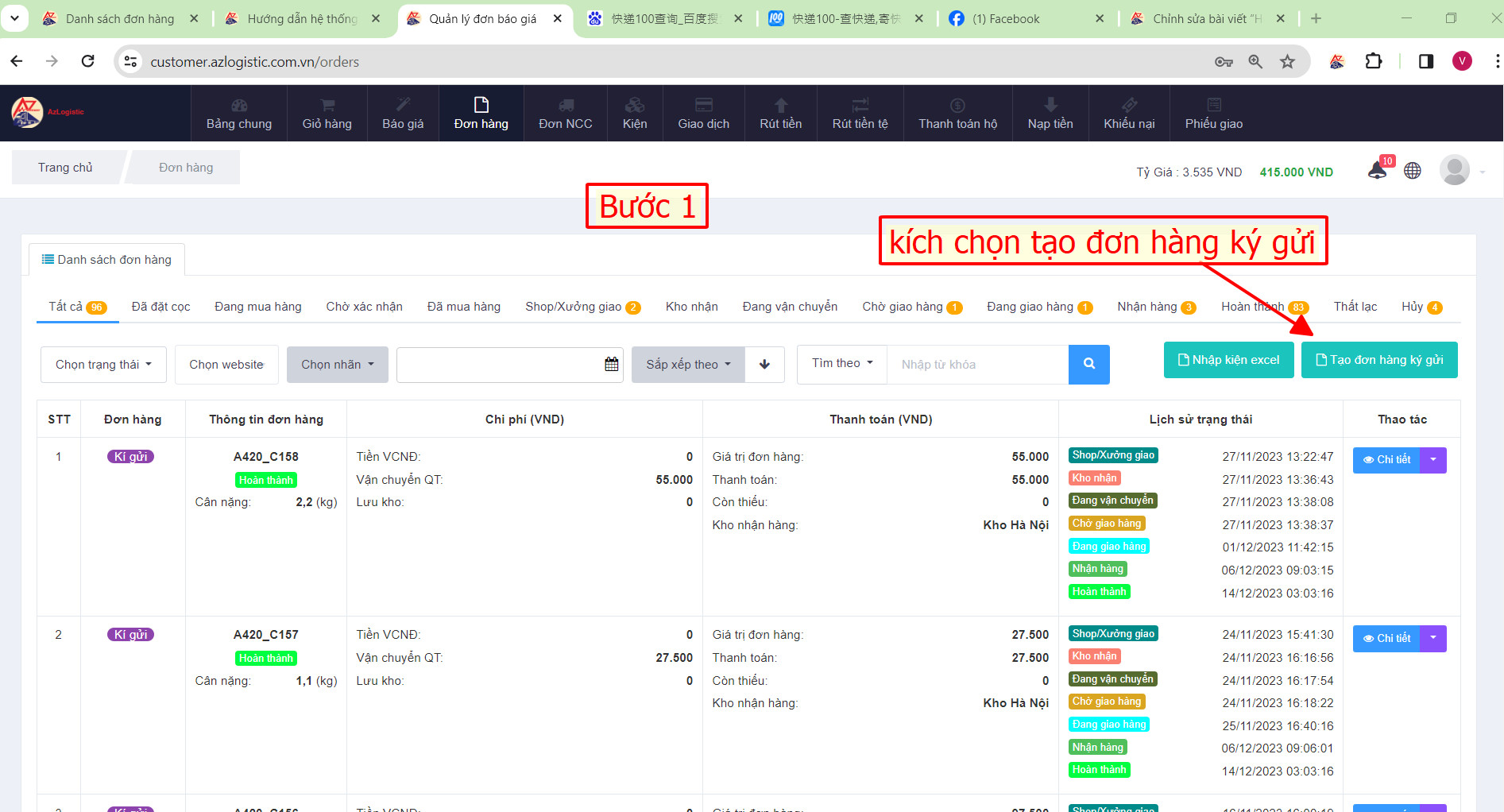Viewport: 1504px width, 812px height.
Task: Open the Chọn nhãn dropdown
Action: 337,365
